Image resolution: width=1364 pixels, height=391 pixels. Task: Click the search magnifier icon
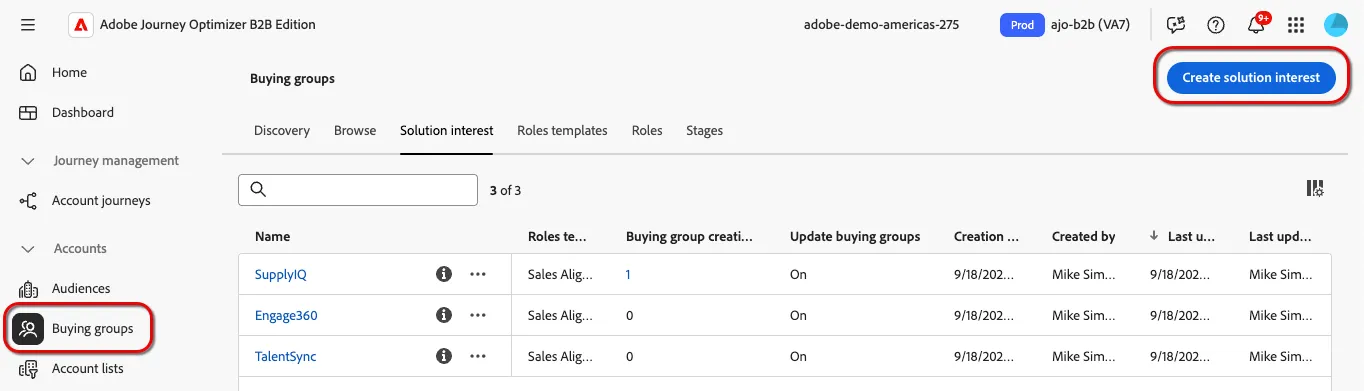click(258, 190)
